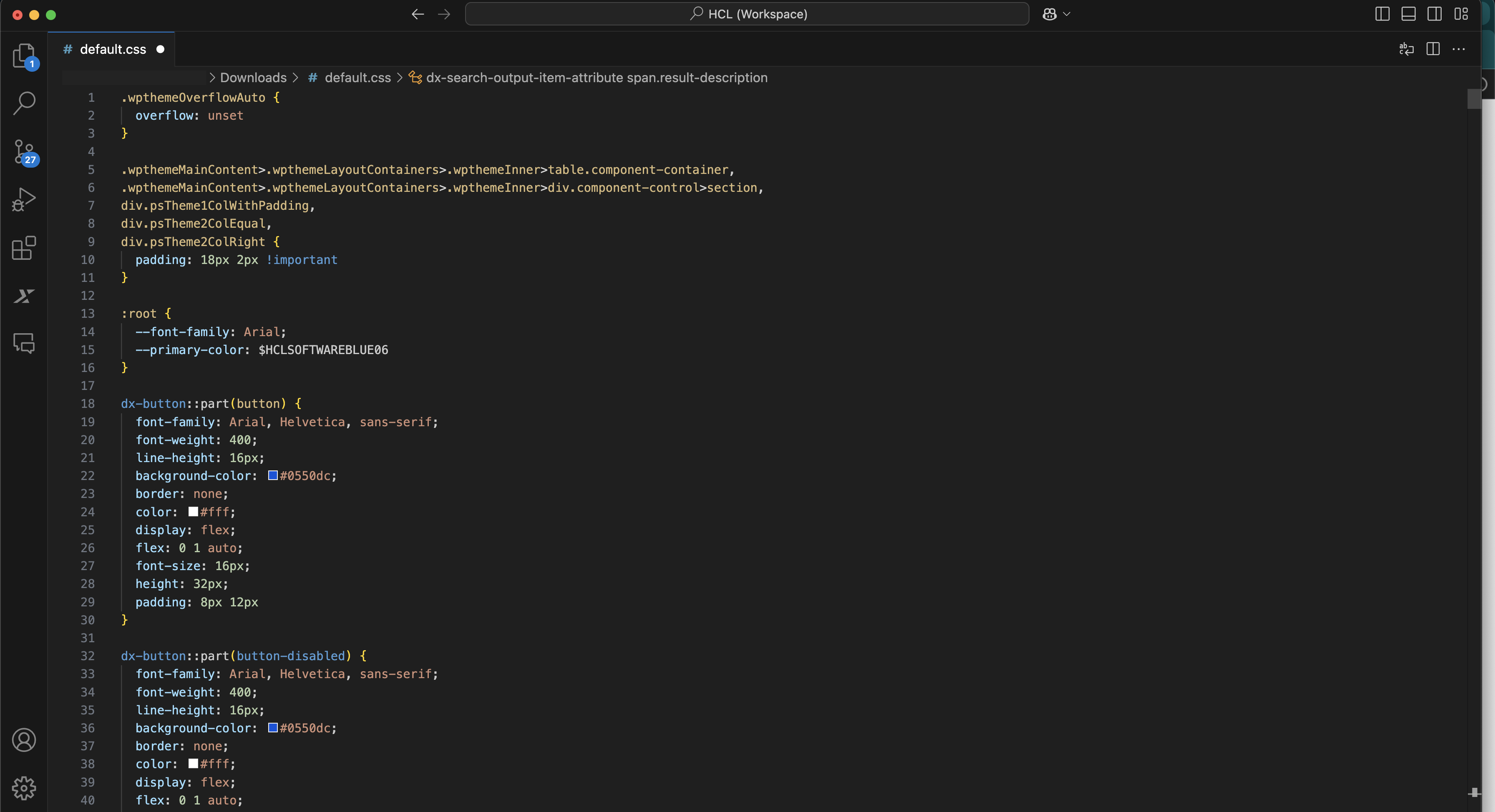
Task: Click the Split Editor Right icon
Action: pos(1432,49)
